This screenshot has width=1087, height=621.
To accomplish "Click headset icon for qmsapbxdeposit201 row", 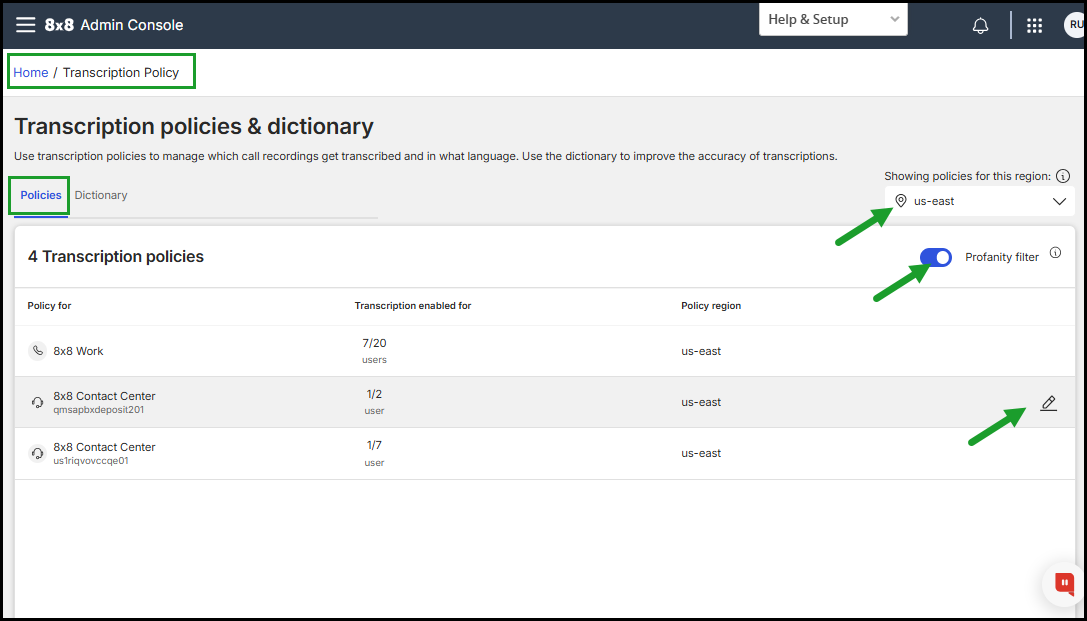I will [x=37, y=402].
